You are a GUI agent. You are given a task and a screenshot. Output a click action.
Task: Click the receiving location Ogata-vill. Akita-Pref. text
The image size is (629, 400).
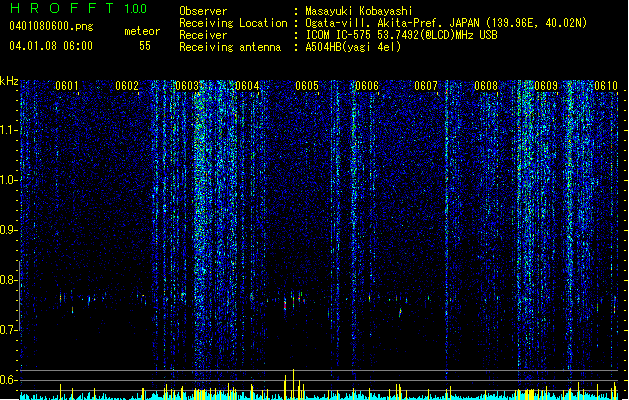446,23
